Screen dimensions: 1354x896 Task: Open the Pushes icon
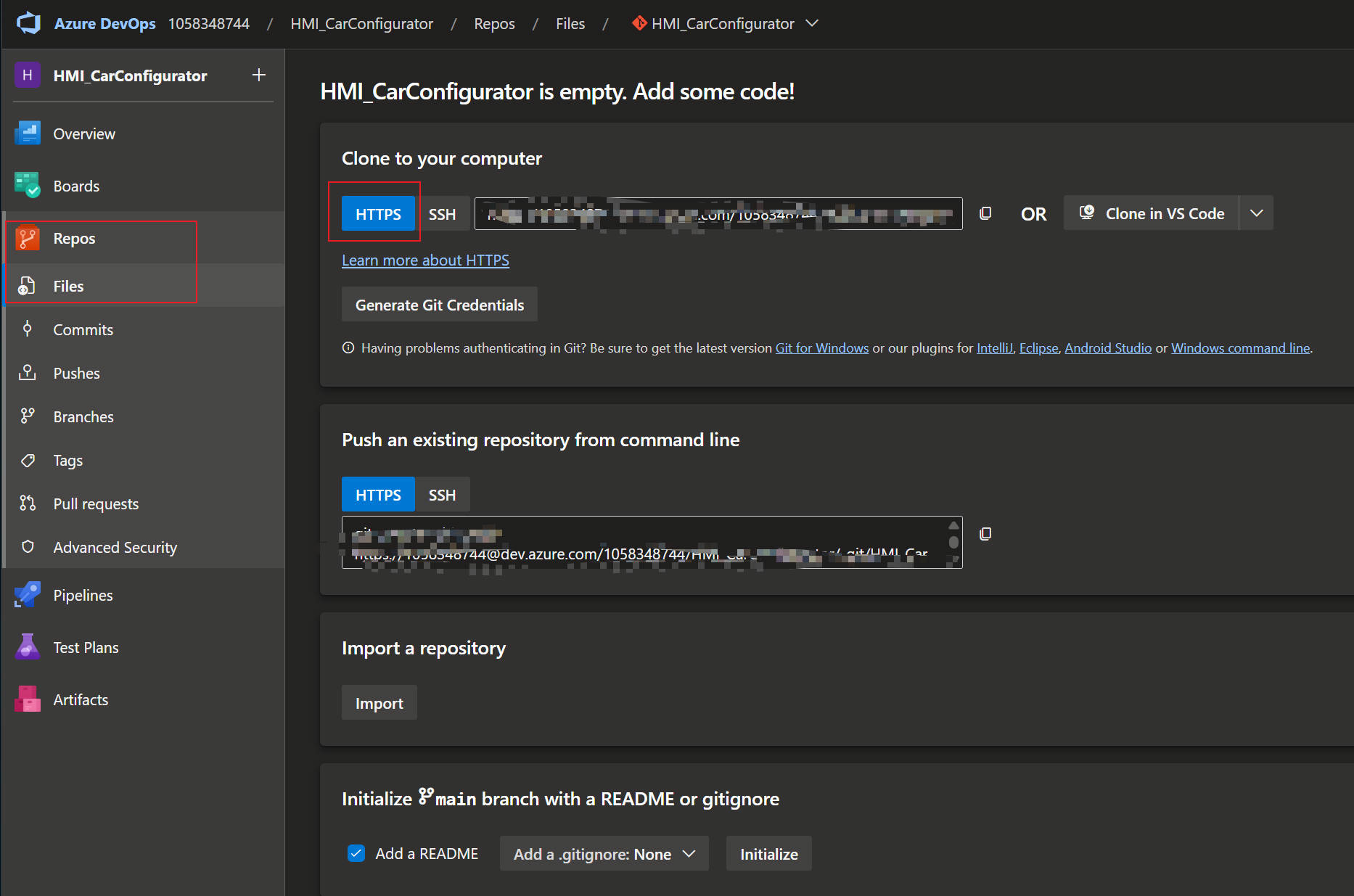tap(27, 373)
